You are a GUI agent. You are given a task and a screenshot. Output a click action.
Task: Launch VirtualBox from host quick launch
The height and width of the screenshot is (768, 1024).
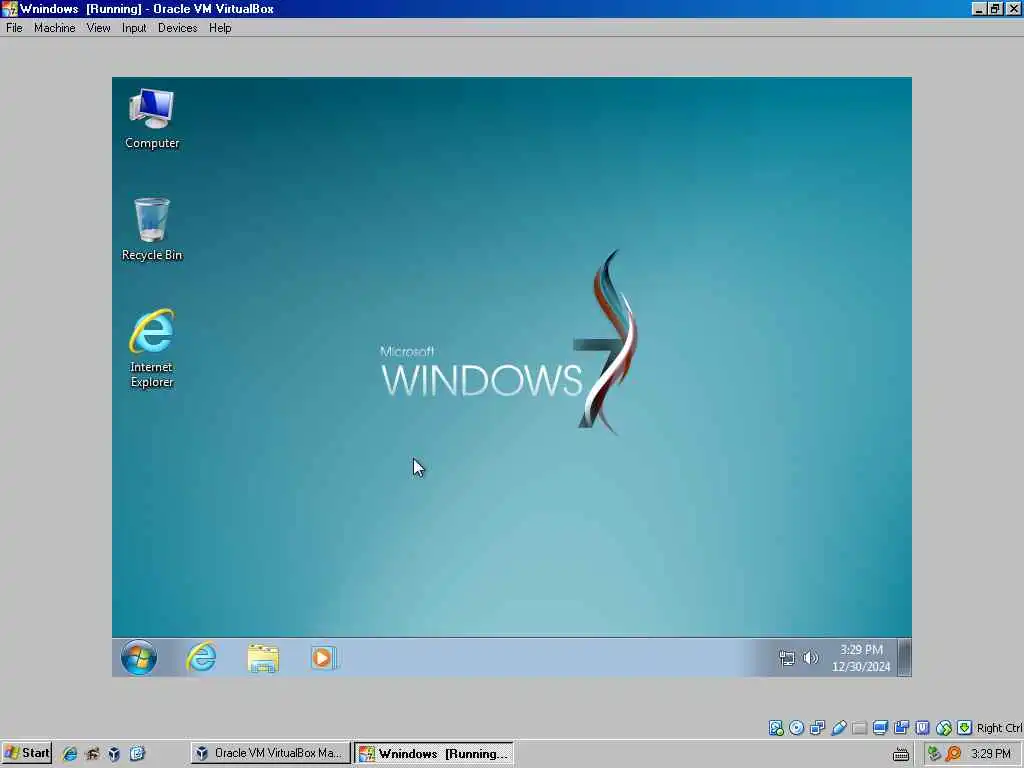[114, 754]
